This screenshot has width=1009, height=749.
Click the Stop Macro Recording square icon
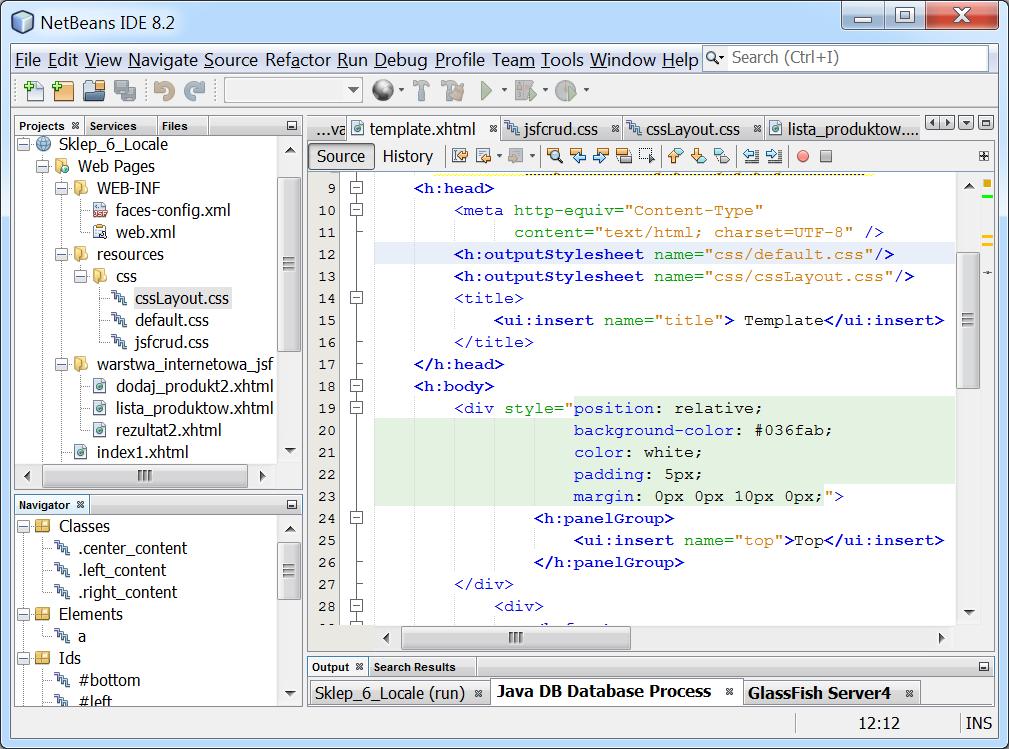826,156
